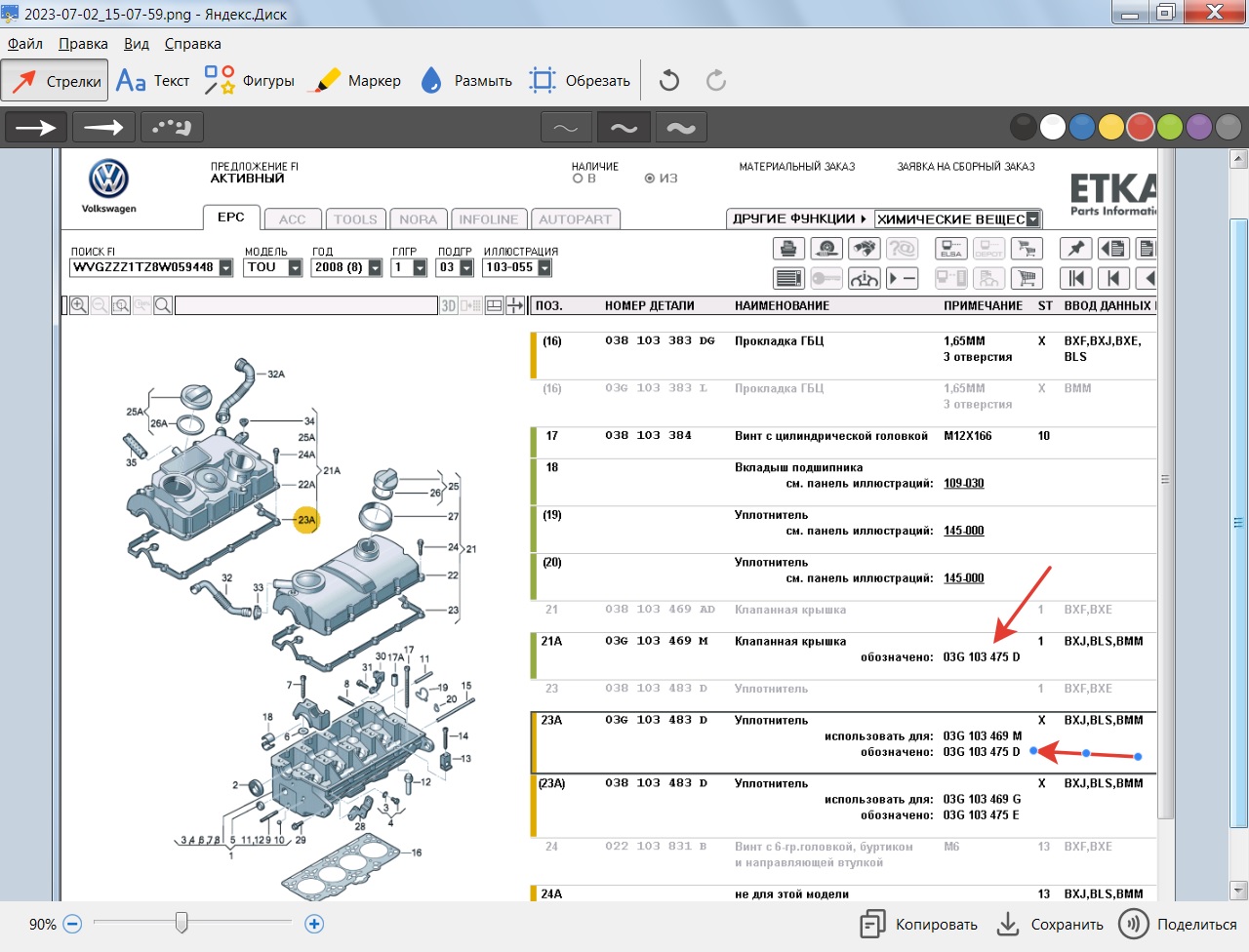Click the ETKA pin icon

pyautogui.click(x=1076, y=249)
